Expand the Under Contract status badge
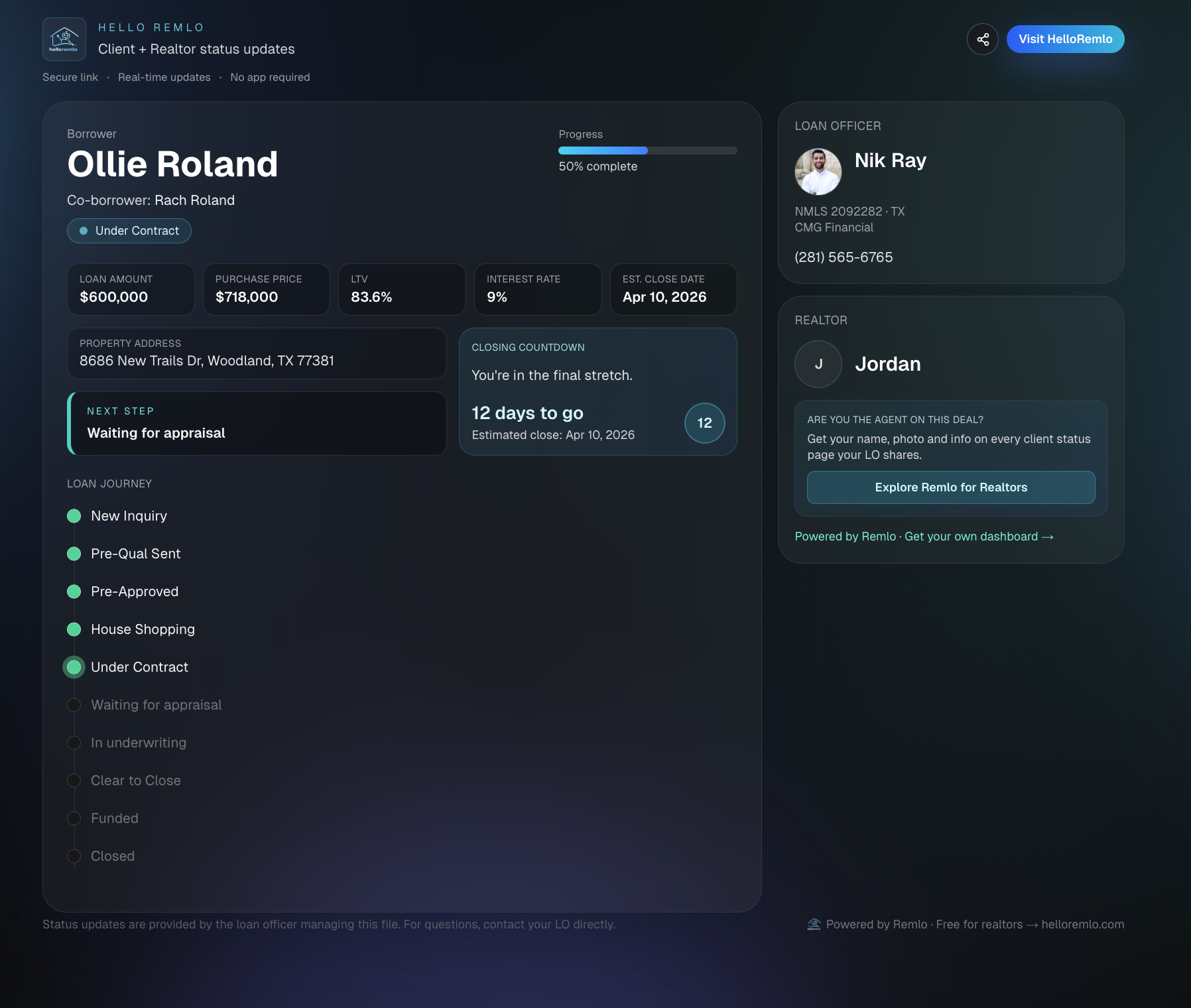This screenshot has height=1008, width=1191. tap(129, 231)
